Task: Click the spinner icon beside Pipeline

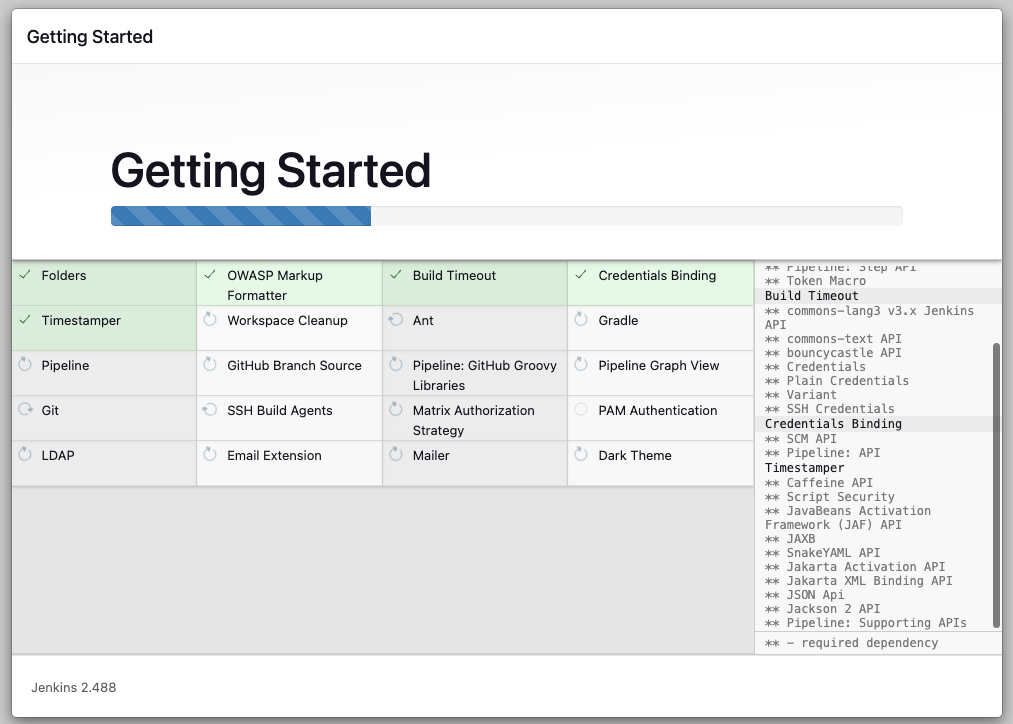Action: (25, 364)
